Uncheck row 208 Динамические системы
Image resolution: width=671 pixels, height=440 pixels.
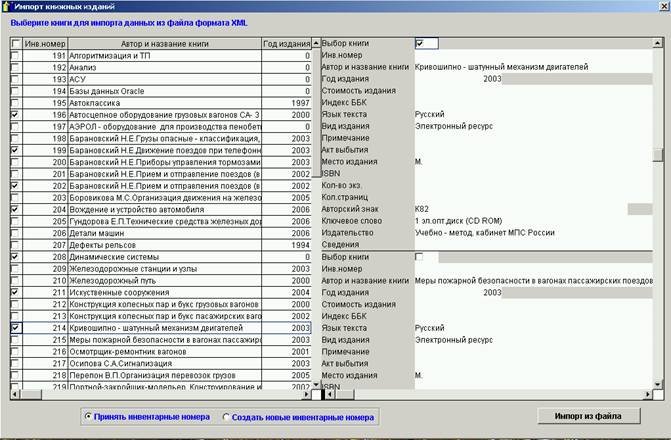[x=15, y=257]
